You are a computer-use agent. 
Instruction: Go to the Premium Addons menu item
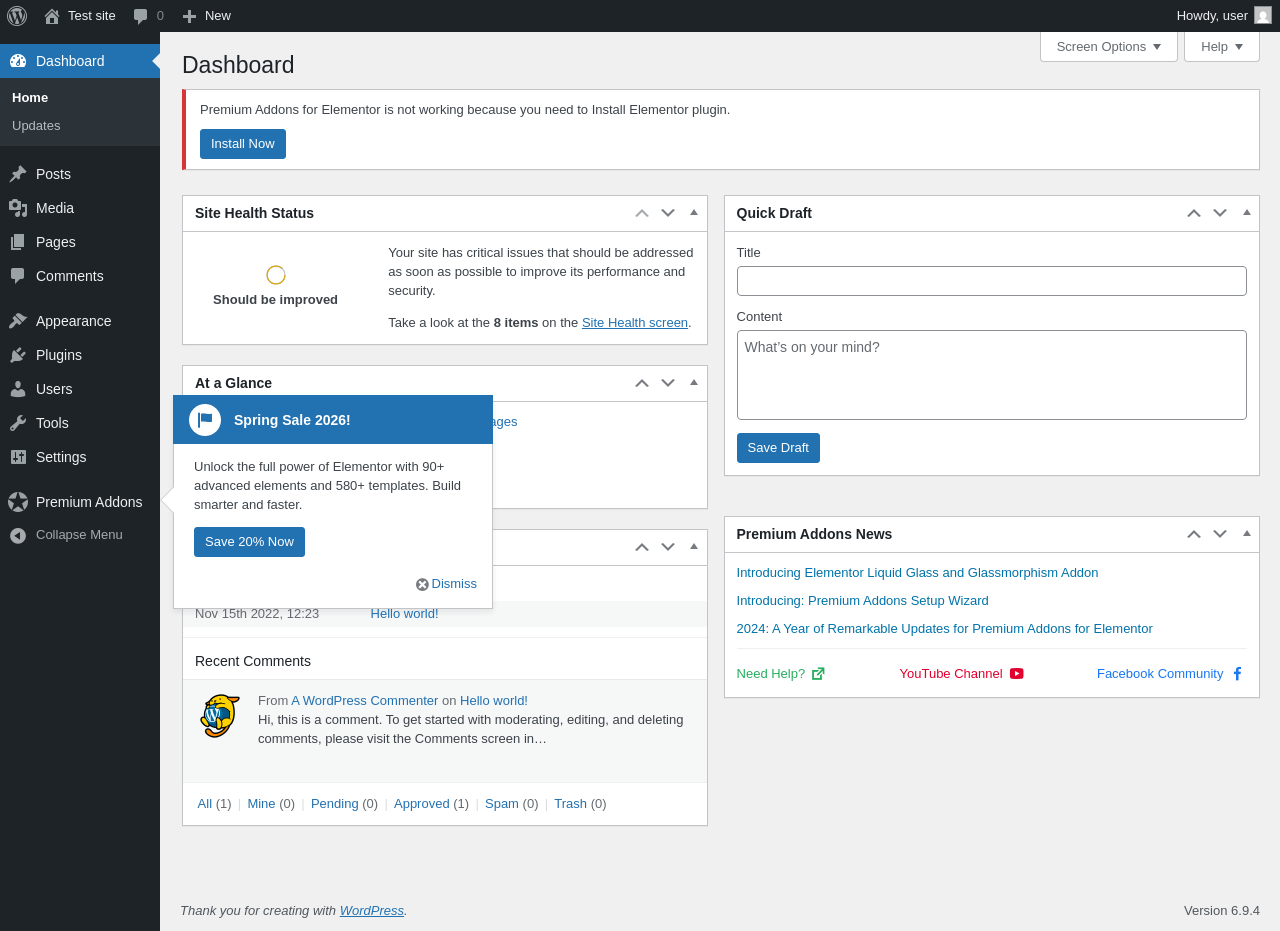coord(89,502)
